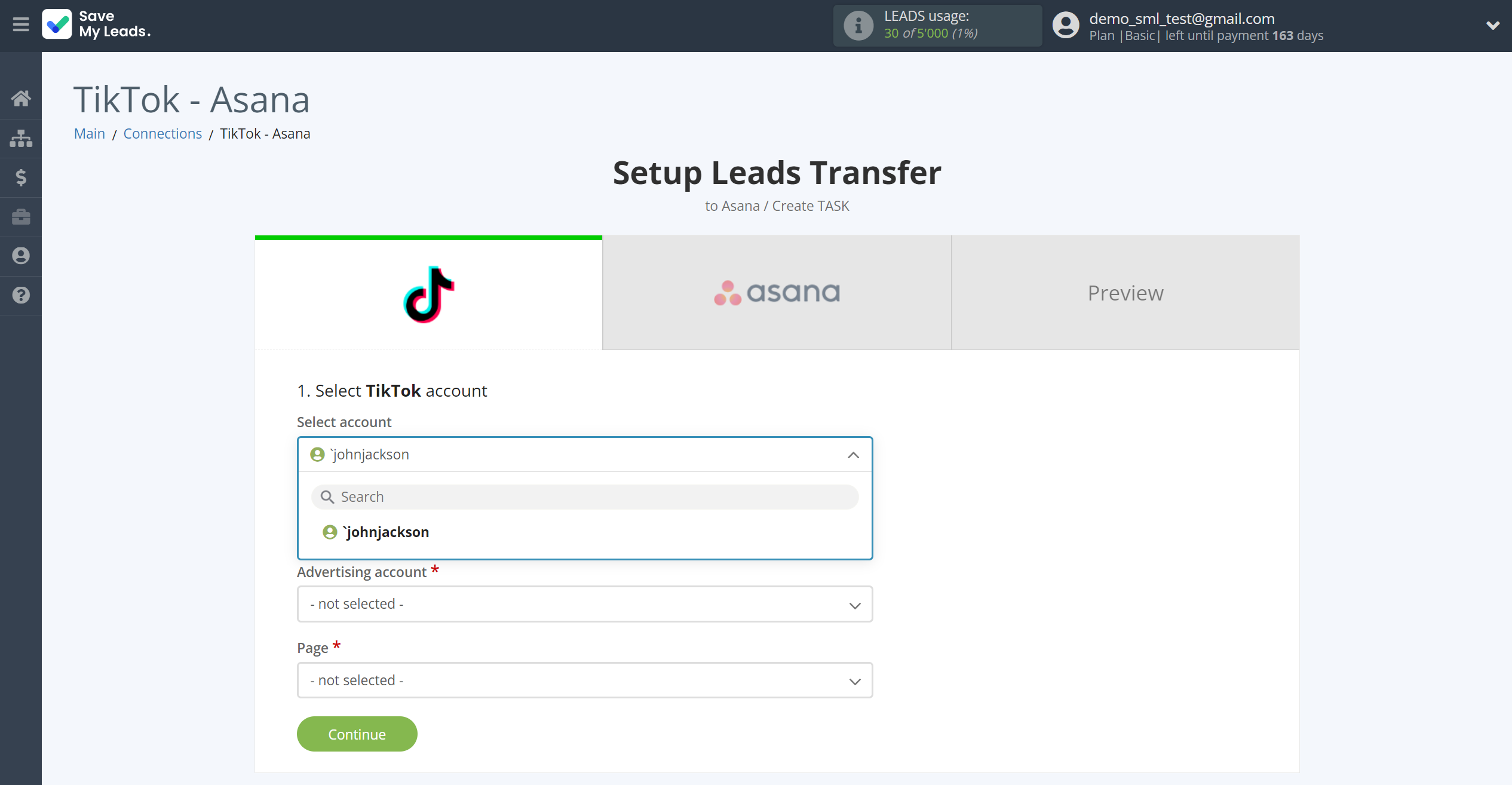Click the Continue button
The width and height of the screenshot is (1512, 785).
click(x=356, y=734)
